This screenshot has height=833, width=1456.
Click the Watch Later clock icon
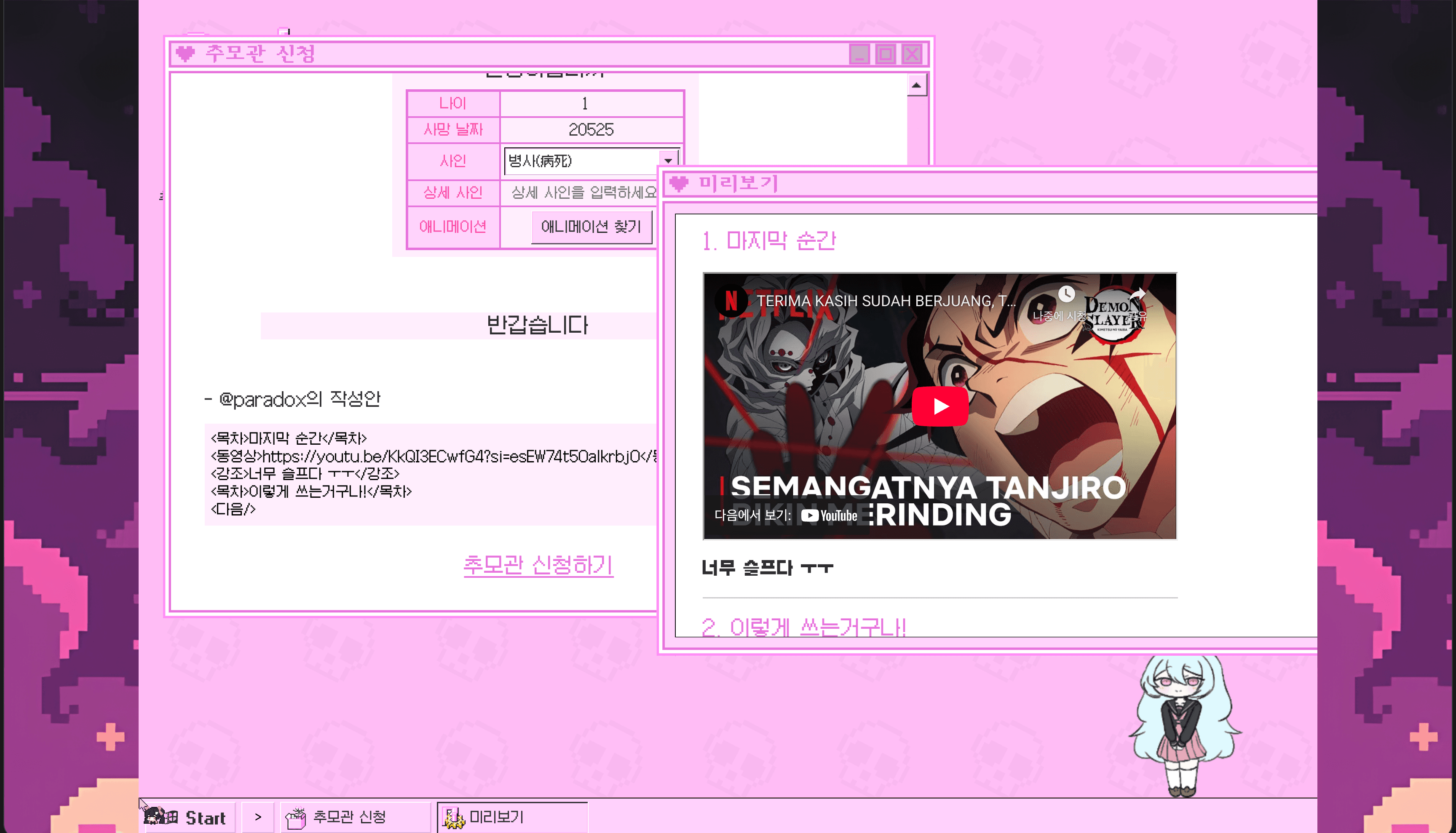tap(1066, 294)
